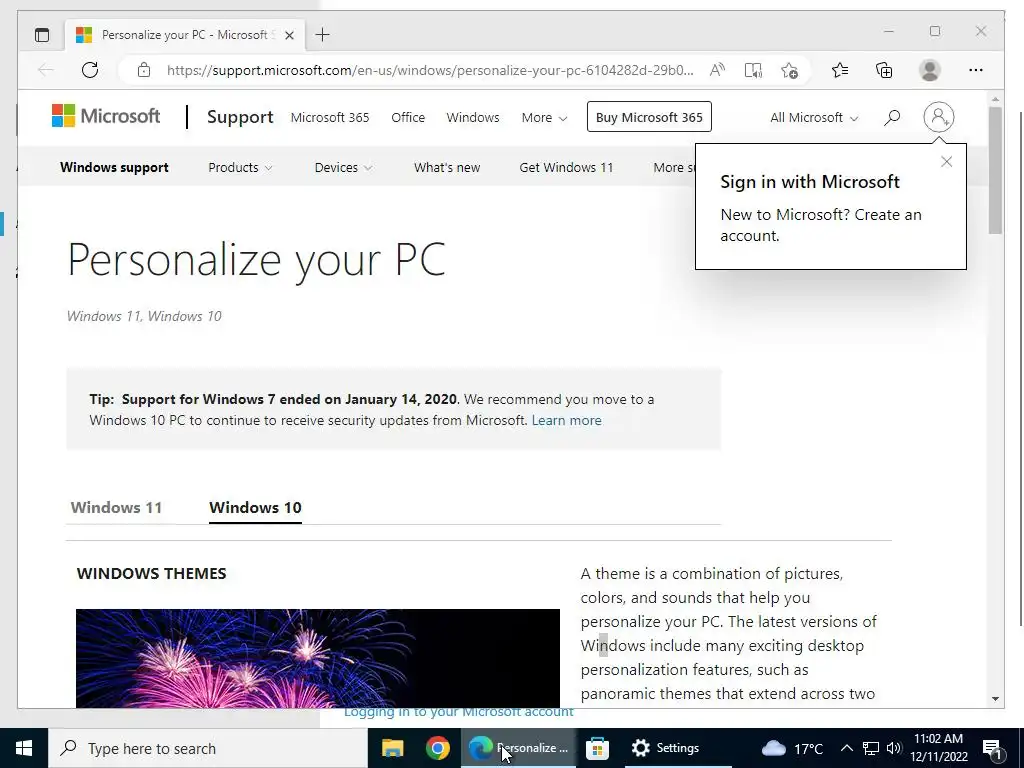Open taskbar clock showing 11:02 AM
The width and height of the screenshot is (1024, 768).
[x=938, y=748]
